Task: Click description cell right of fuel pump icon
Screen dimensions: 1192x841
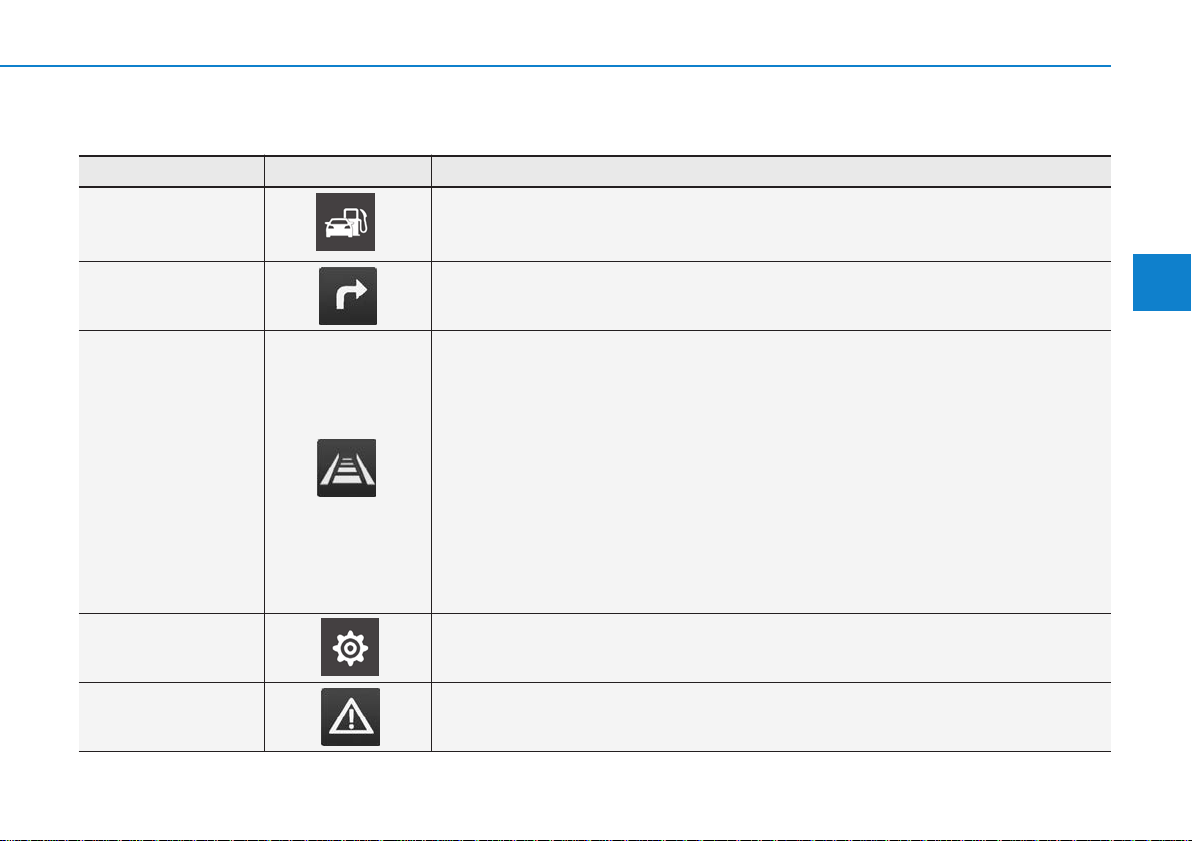Action: coord(770,224)
